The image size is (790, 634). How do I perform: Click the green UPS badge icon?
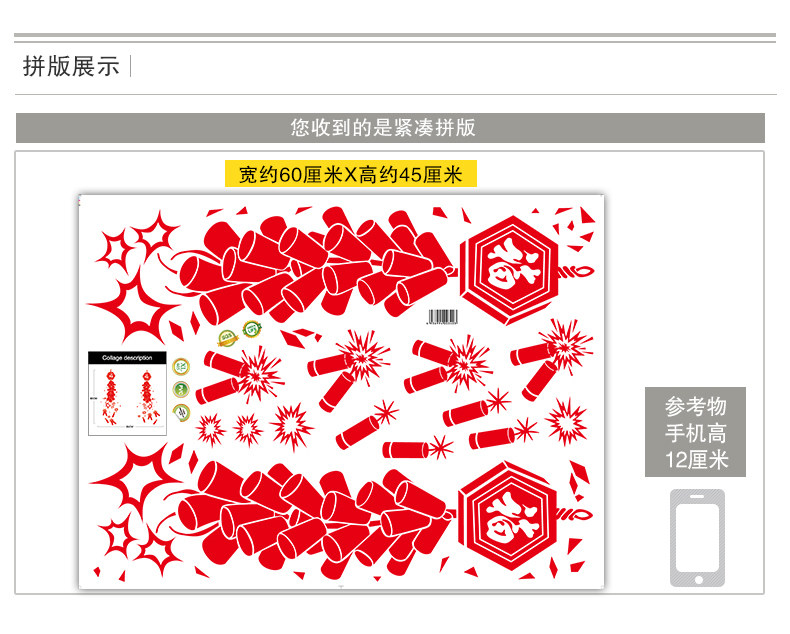click(x=251, y=329)
